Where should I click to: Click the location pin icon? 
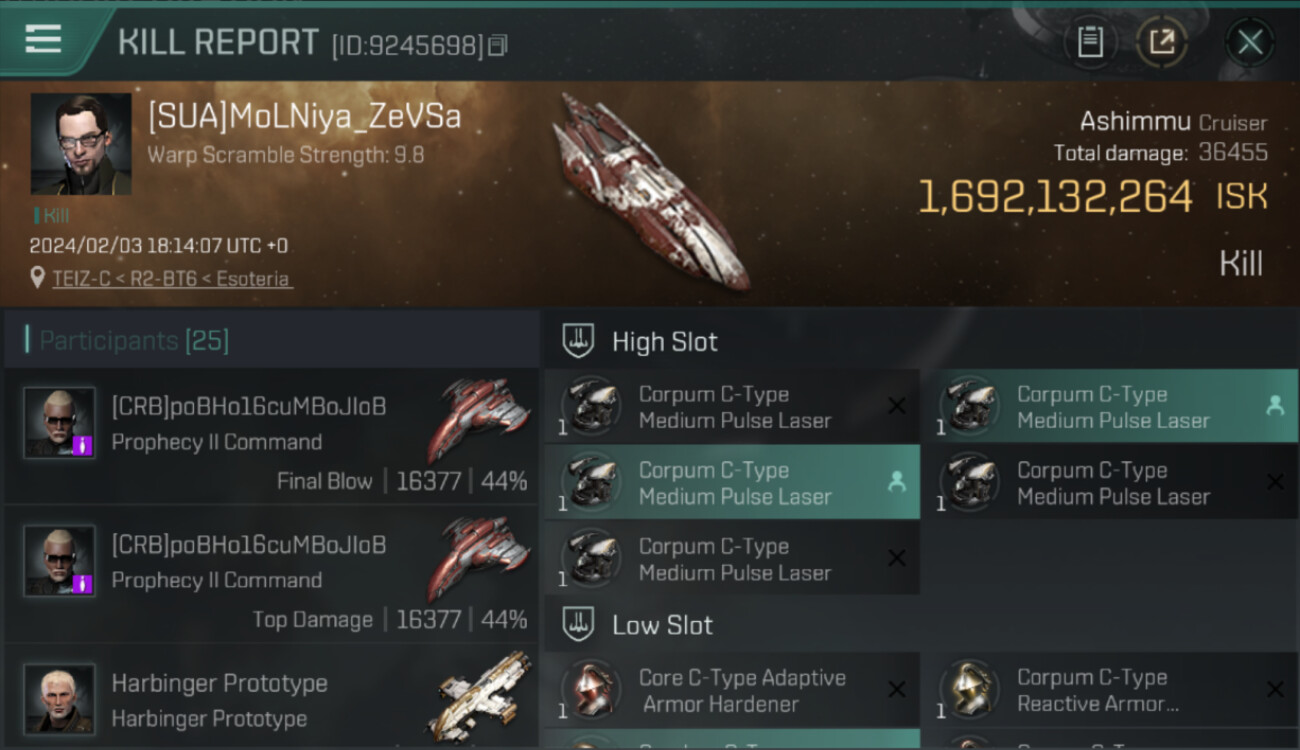(38, 278)
